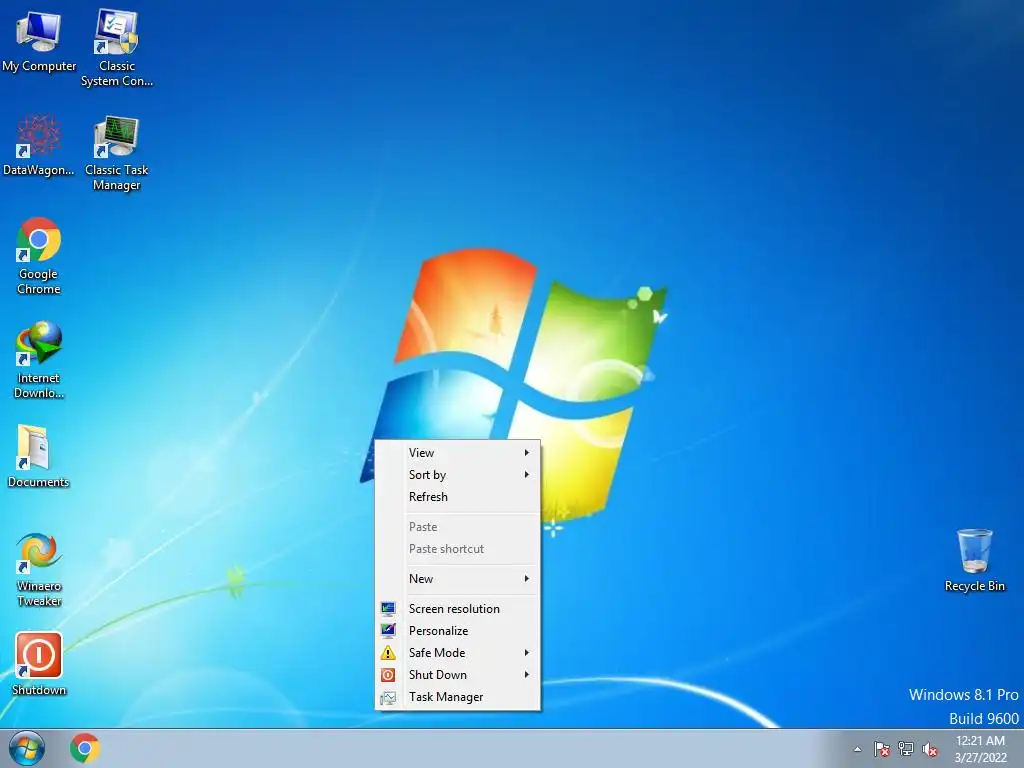Click the arrow beside View
Screen dimensions: 1024x768
pos(526,453)
